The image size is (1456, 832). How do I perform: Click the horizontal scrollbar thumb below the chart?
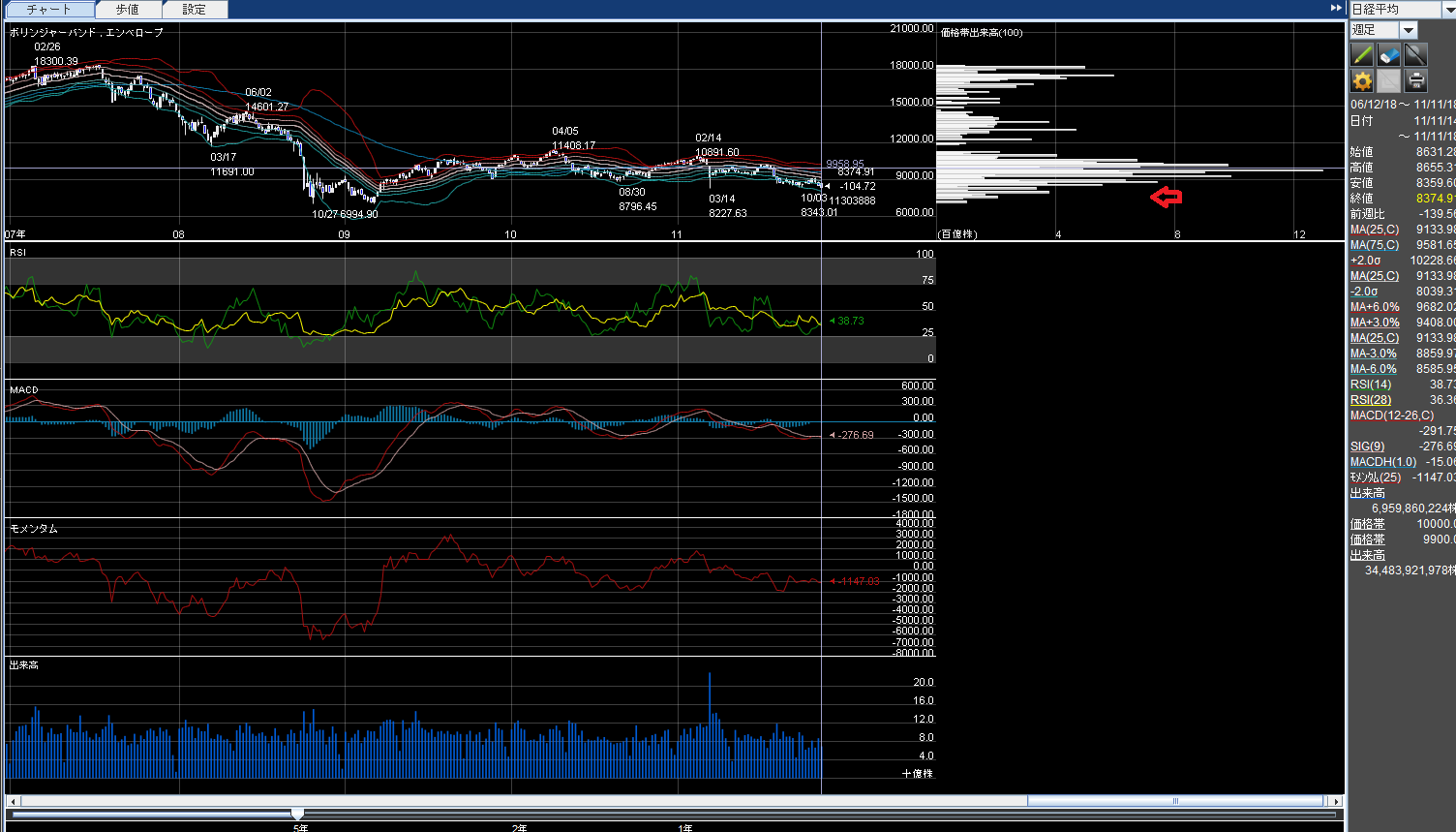click(1175, 801)
